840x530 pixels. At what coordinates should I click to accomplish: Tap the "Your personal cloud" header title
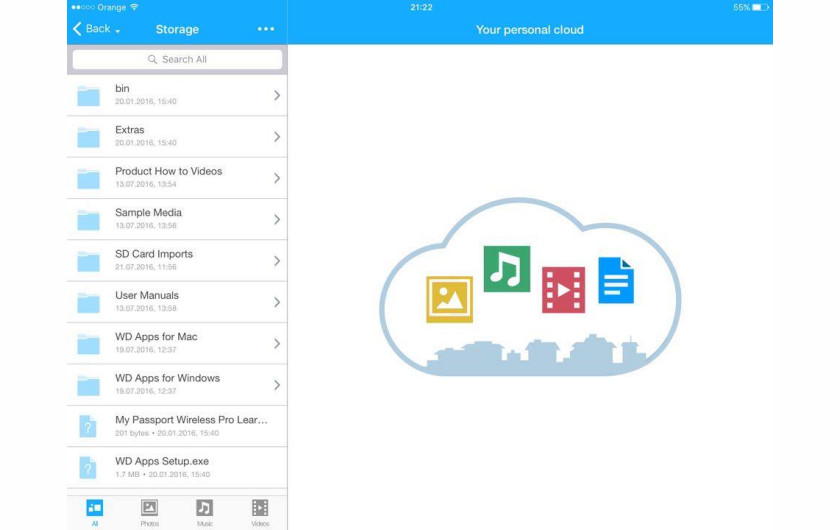coord(530,30)
